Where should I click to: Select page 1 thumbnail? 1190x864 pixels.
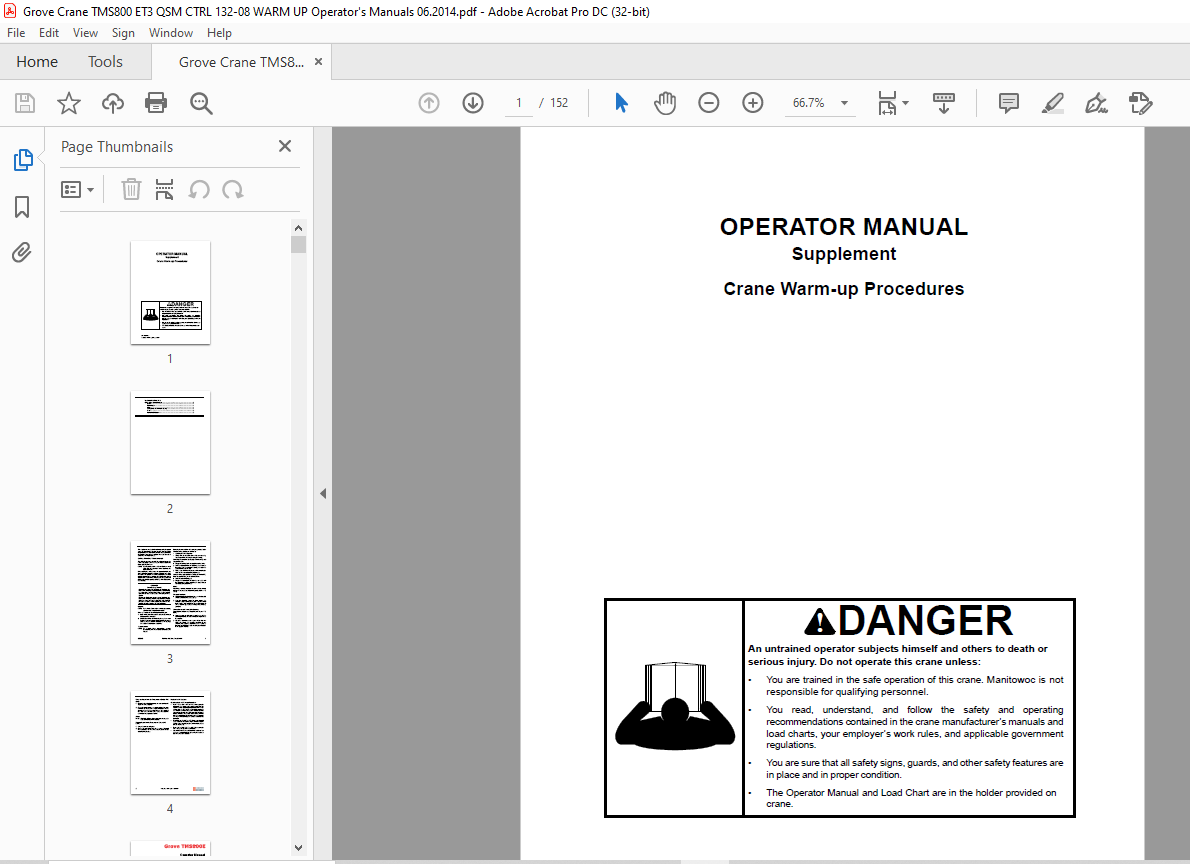click(170, 292)
